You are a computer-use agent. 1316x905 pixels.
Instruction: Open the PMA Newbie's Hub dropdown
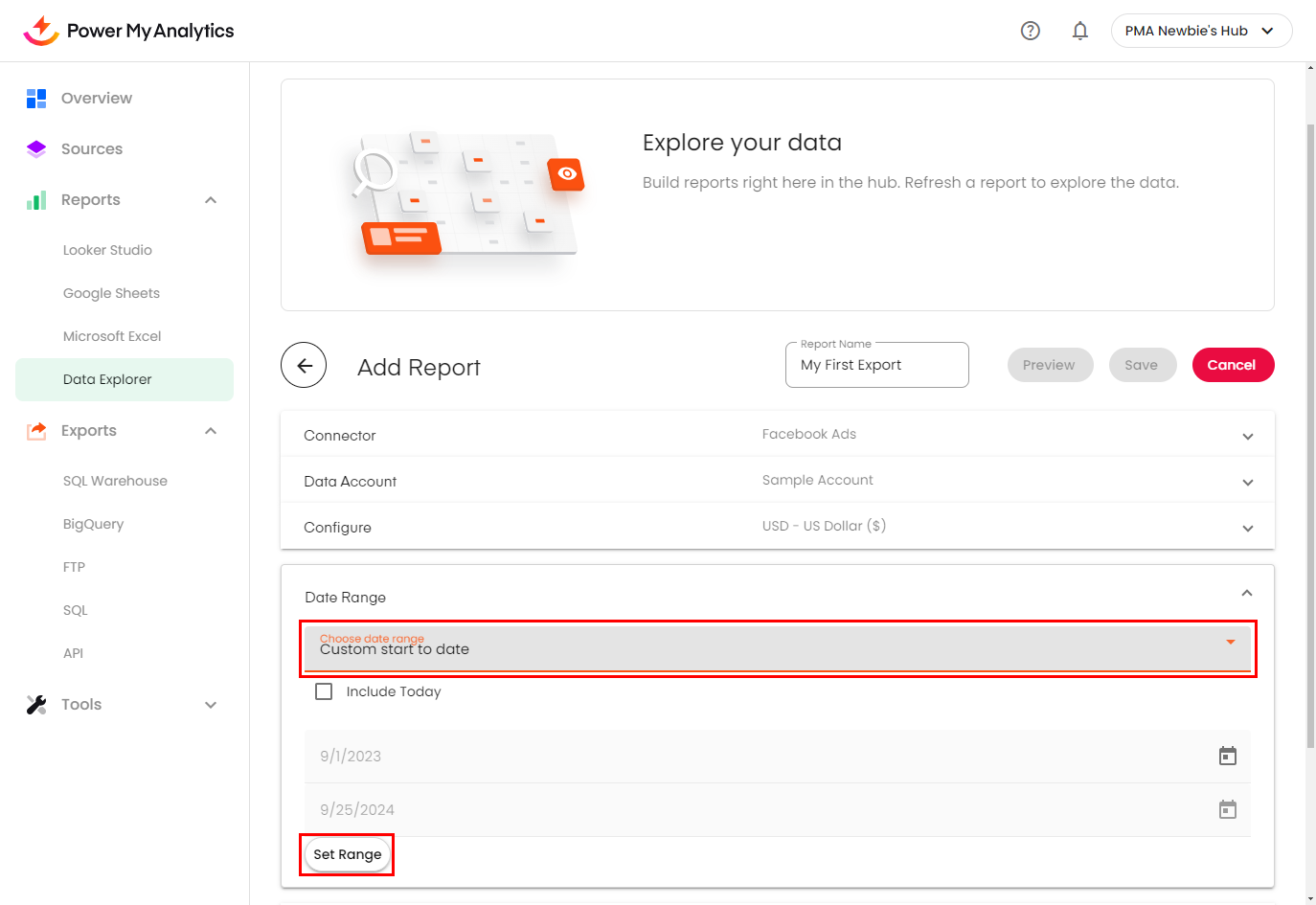tap(1201, 31)
